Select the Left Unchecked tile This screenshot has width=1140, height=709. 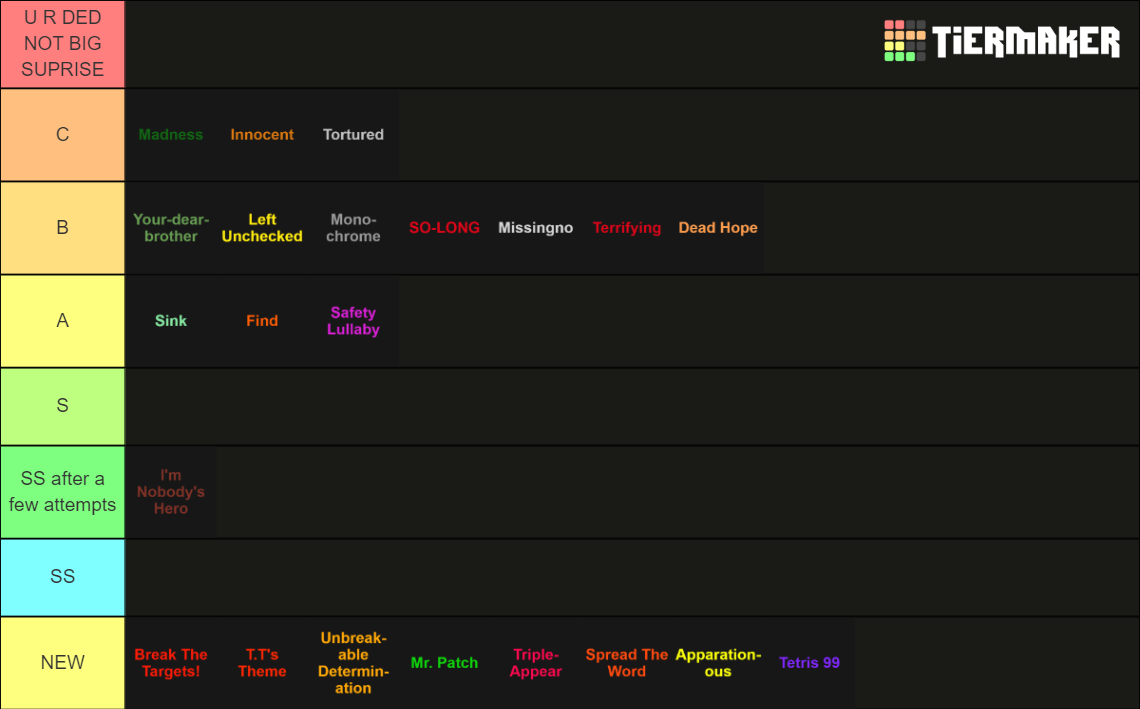click(262, 227)
